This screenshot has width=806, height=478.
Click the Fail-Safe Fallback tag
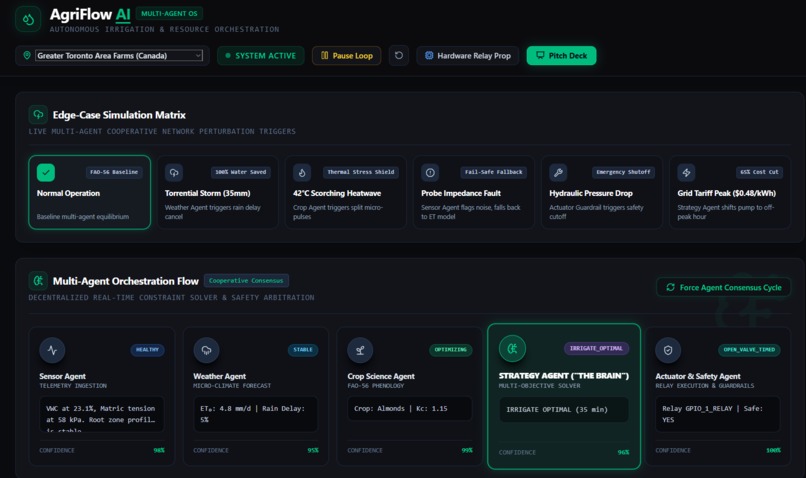click(x=493, y=172)
